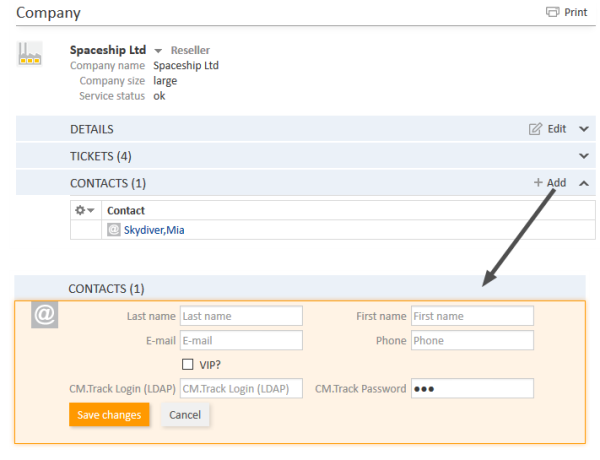Click the Save changes button
The width and height of the screenshot is (600, 460).
[109, 414]
